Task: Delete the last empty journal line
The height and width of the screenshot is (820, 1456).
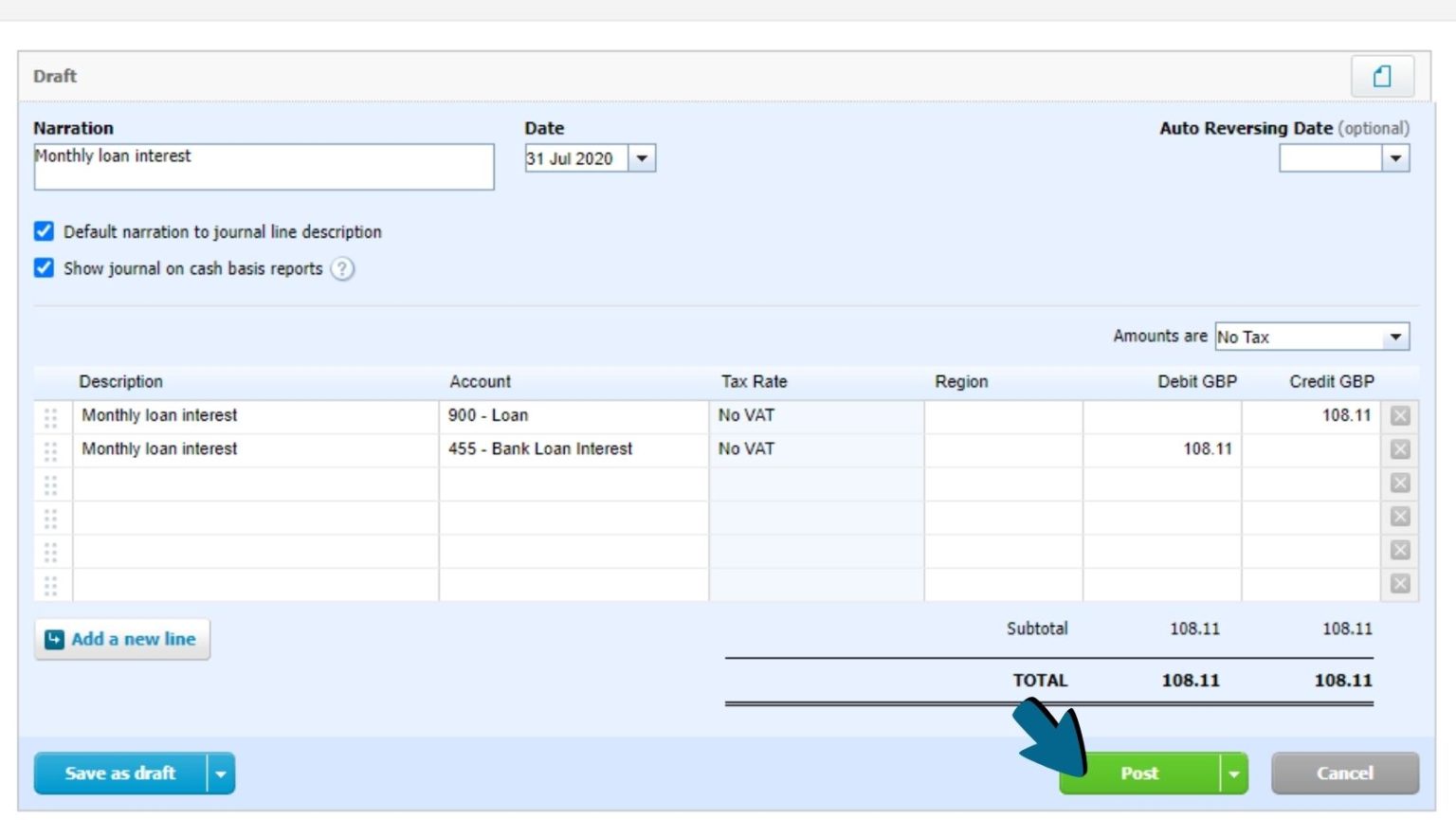Action: (x=1400, y=584)
